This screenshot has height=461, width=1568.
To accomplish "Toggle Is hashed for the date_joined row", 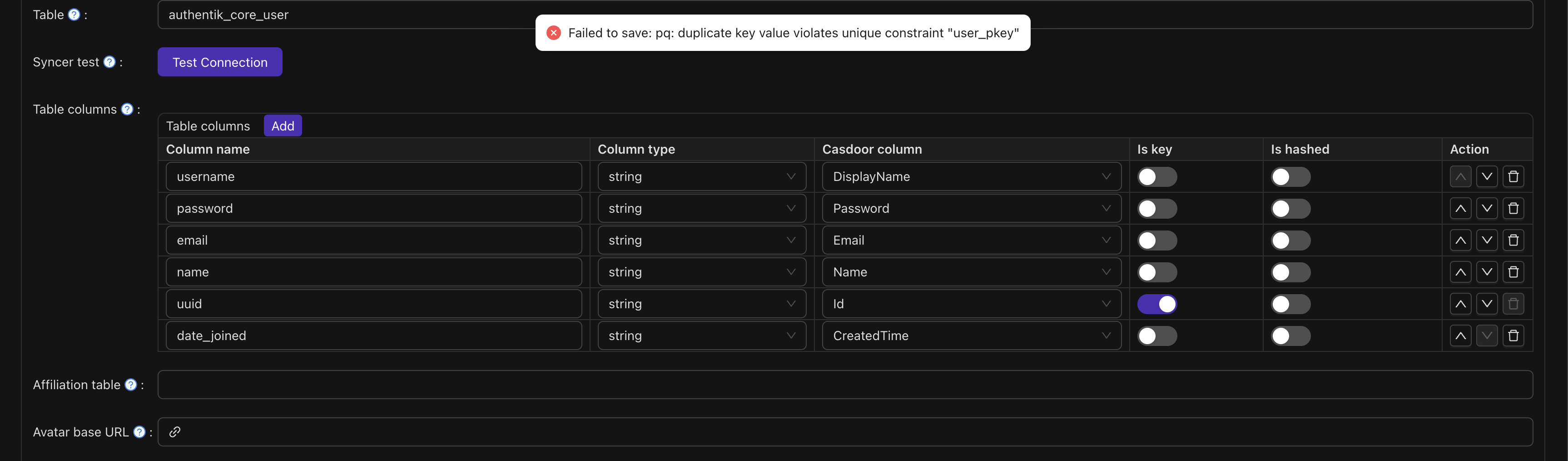I will click(x=1290, y=336).
